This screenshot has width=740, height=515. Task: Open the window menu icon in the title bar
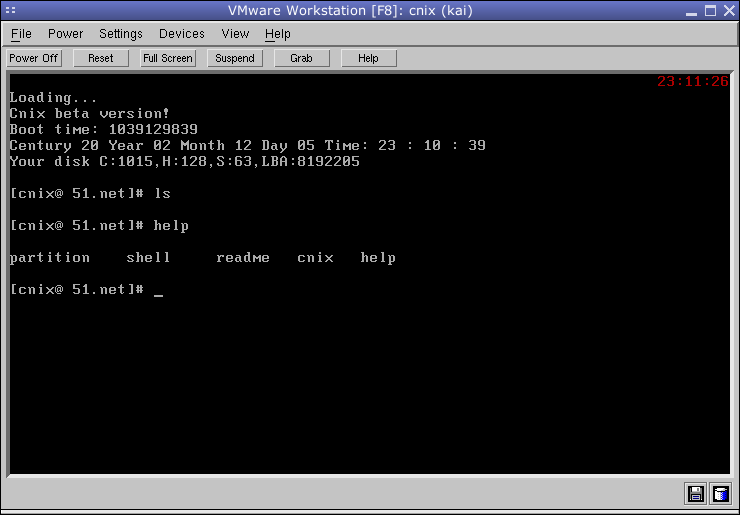click(x=10, y=10)
